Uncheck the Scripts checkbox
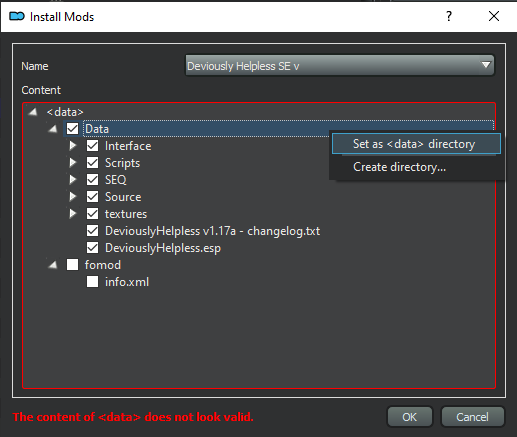 (x=92, y=163)
